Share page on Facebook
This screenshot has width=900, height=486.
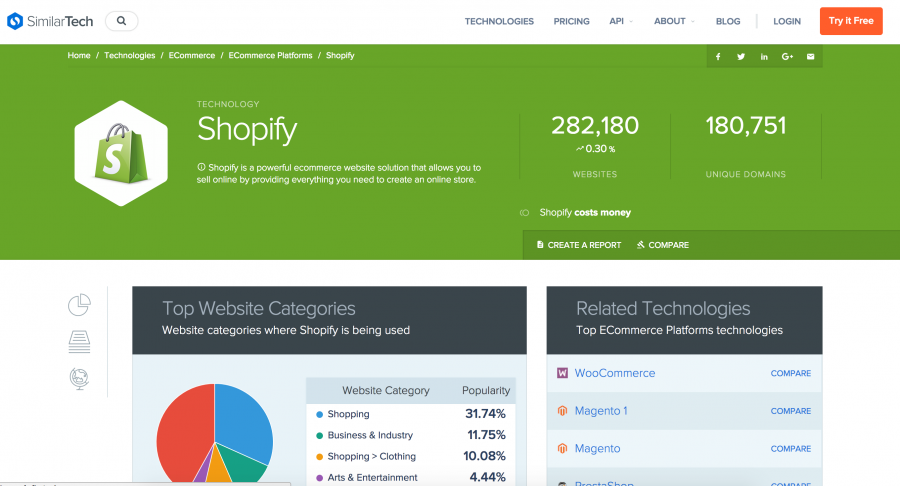coord(718,56)
